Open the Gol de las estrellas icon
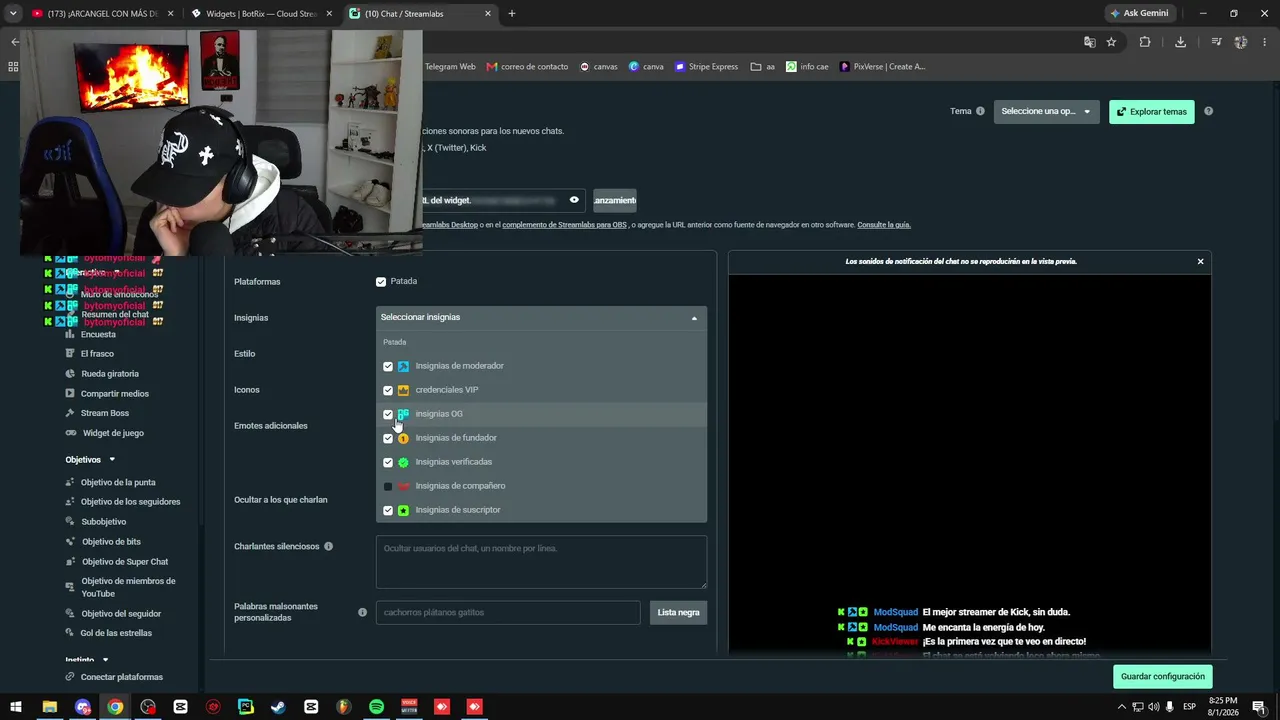 point(70,633)
